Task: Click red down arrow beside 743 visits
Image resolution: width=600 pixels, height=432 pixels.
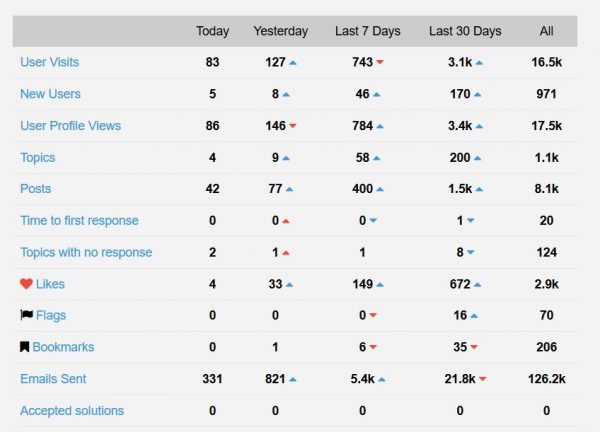Action: pos(380,62)
